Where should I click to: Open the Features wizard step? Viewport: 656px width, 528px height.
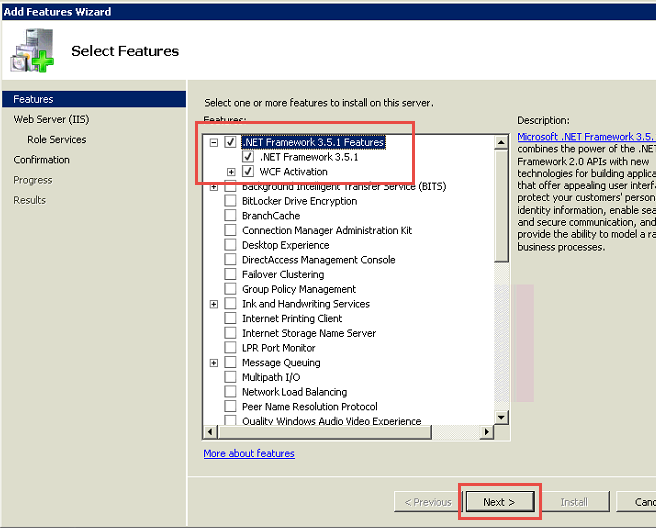94,99
